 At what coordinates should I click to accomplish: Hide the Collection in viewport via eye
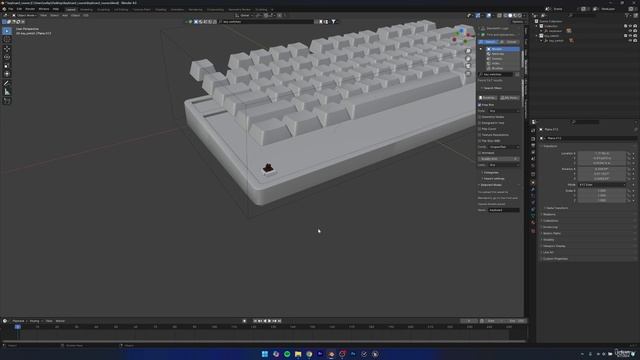(630, 26)
